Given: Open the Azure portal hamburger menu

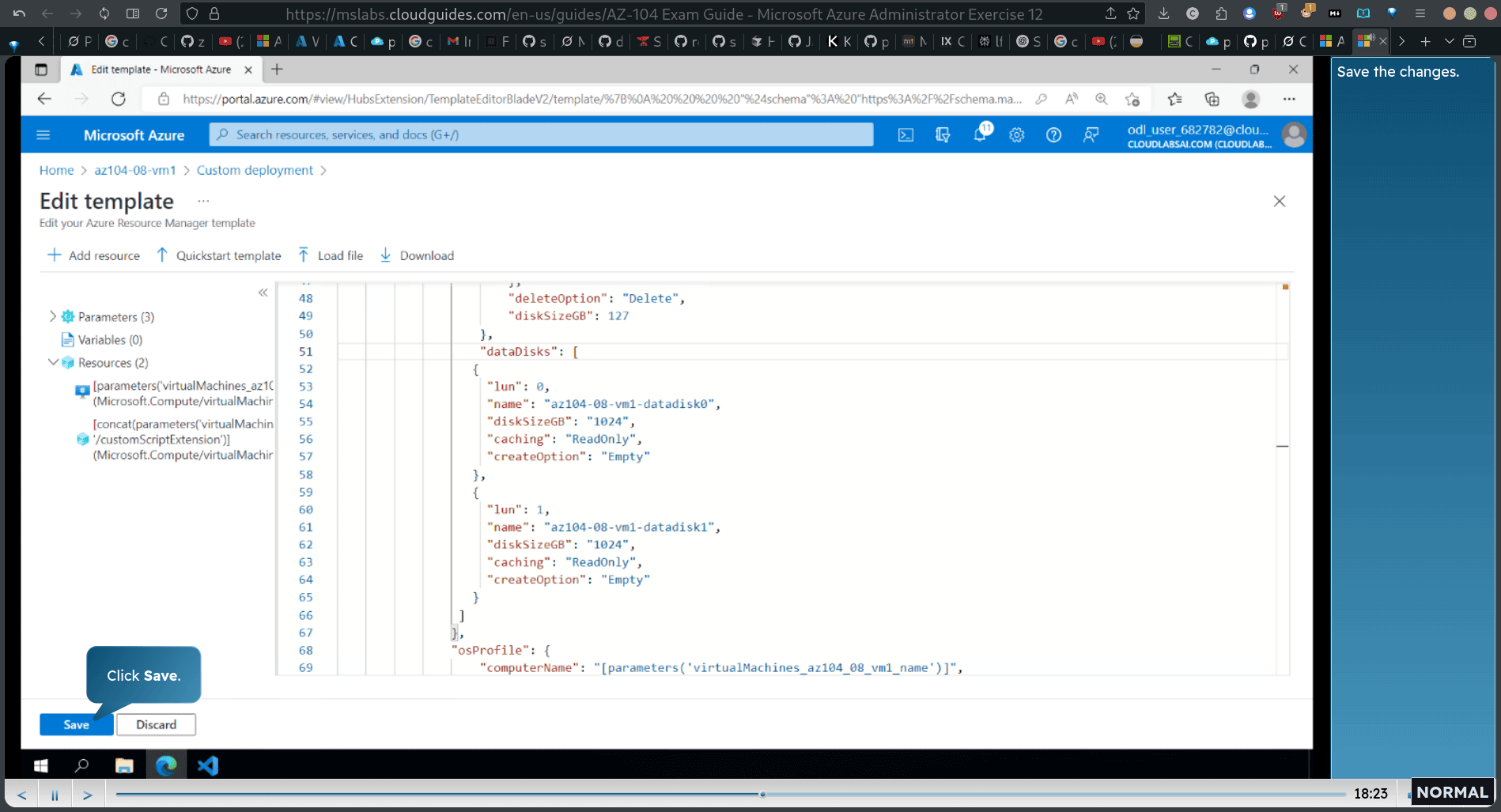Looking at the screenshot, I should pyautogui.click(x=43, y=135).
